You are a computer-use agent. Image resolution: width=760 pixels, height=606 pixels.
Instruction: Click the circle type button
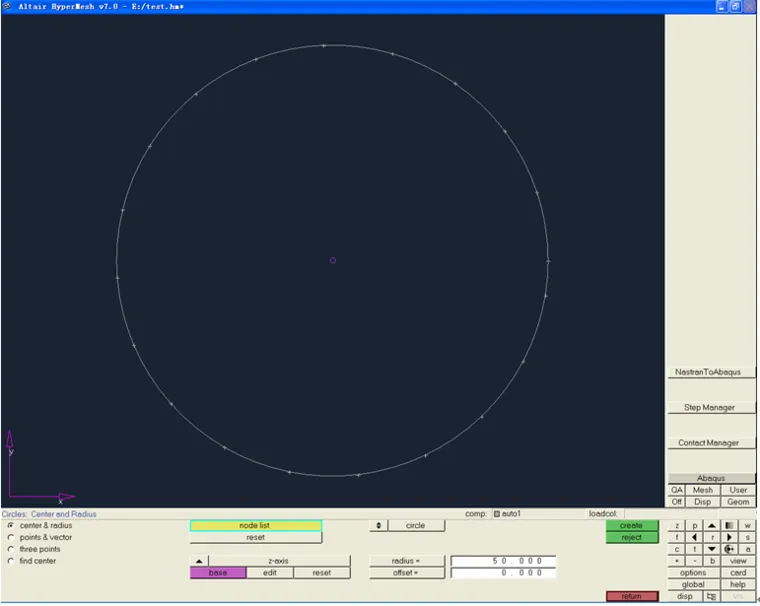coord(416,526)
